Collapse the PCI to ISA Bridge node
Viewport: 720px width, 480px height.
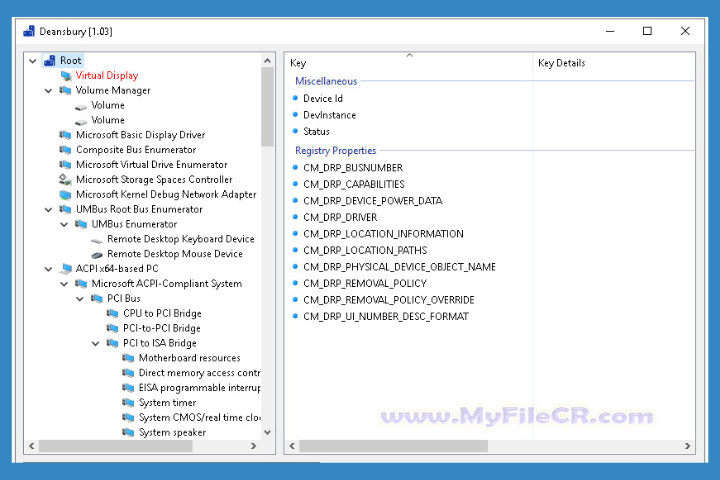pyautogui.click(x=96, y=343)
